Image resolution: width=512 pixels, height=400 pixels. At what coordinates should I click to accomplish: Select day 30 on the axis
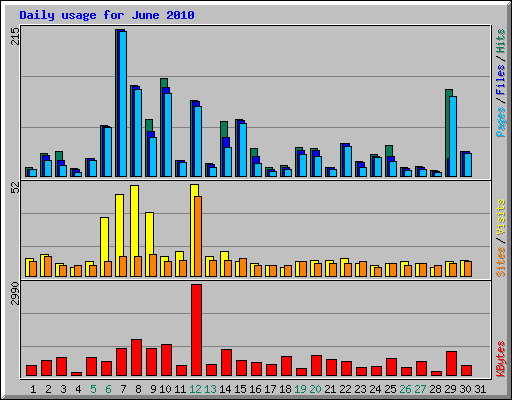pos(465,389)
